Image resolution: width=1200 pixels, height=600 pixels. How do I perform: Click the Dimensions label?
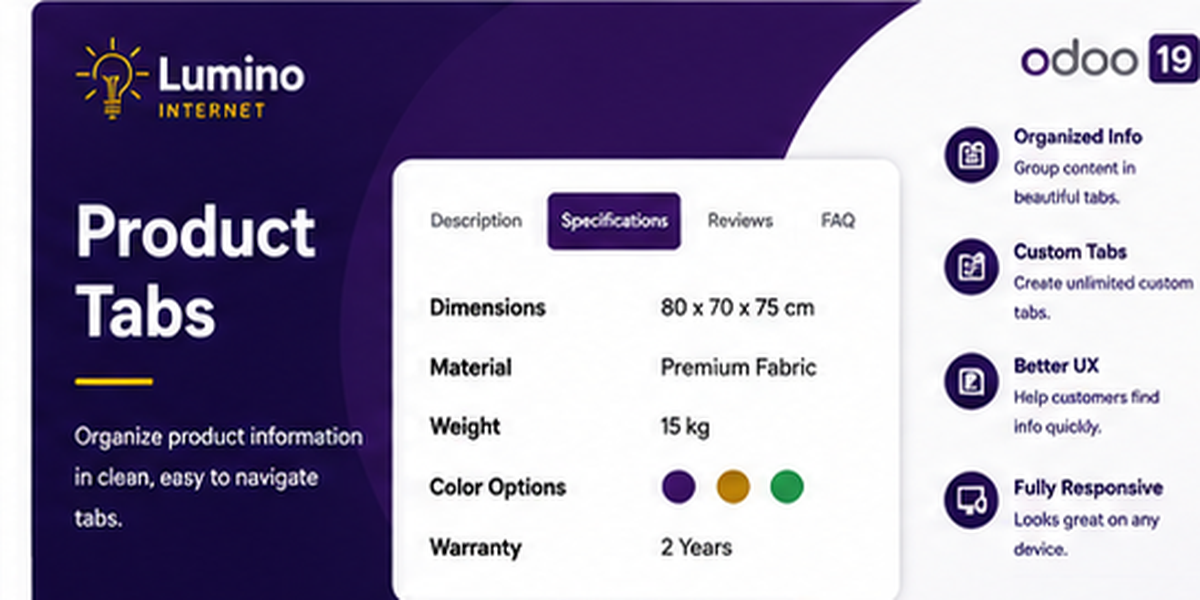click(488, 307)
